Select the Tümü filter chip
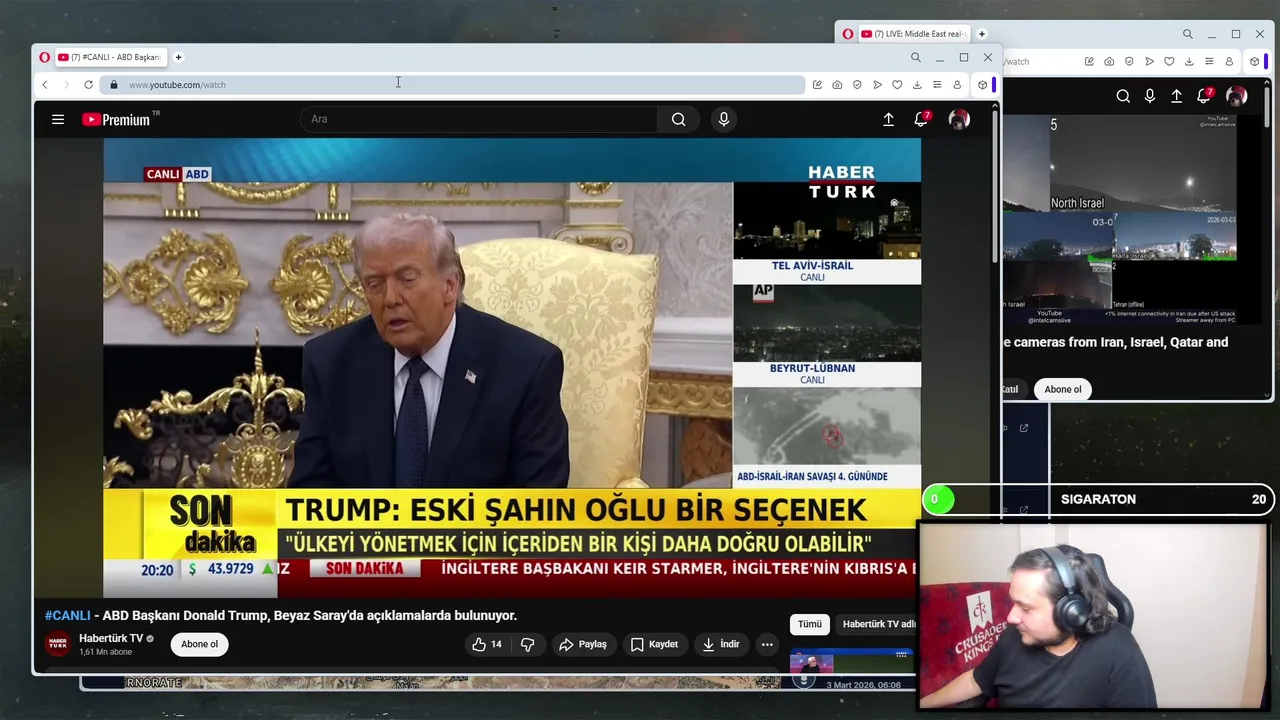 (810, 624)
